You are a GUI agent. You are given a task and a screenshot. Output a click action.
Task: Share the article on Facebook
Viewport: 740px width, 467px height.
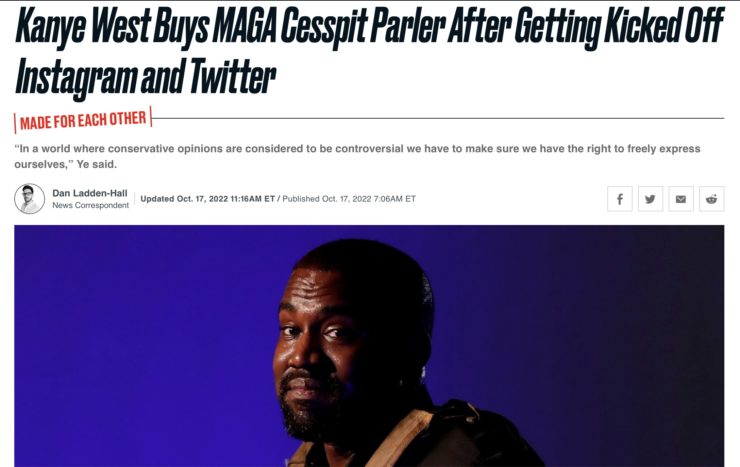click(620, 199)
